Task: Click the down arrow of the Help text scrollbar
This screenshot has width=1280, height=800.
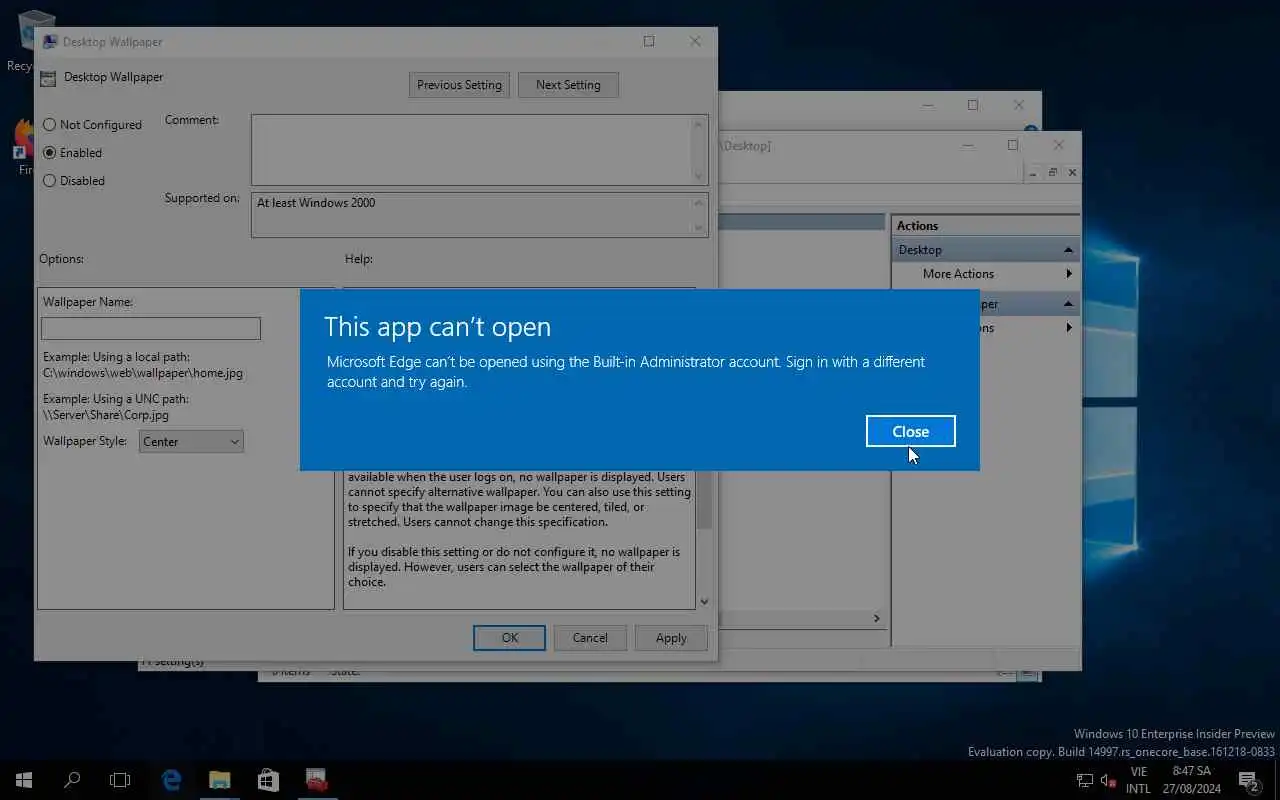Action: pyautogui.click(x=704, y=601)
